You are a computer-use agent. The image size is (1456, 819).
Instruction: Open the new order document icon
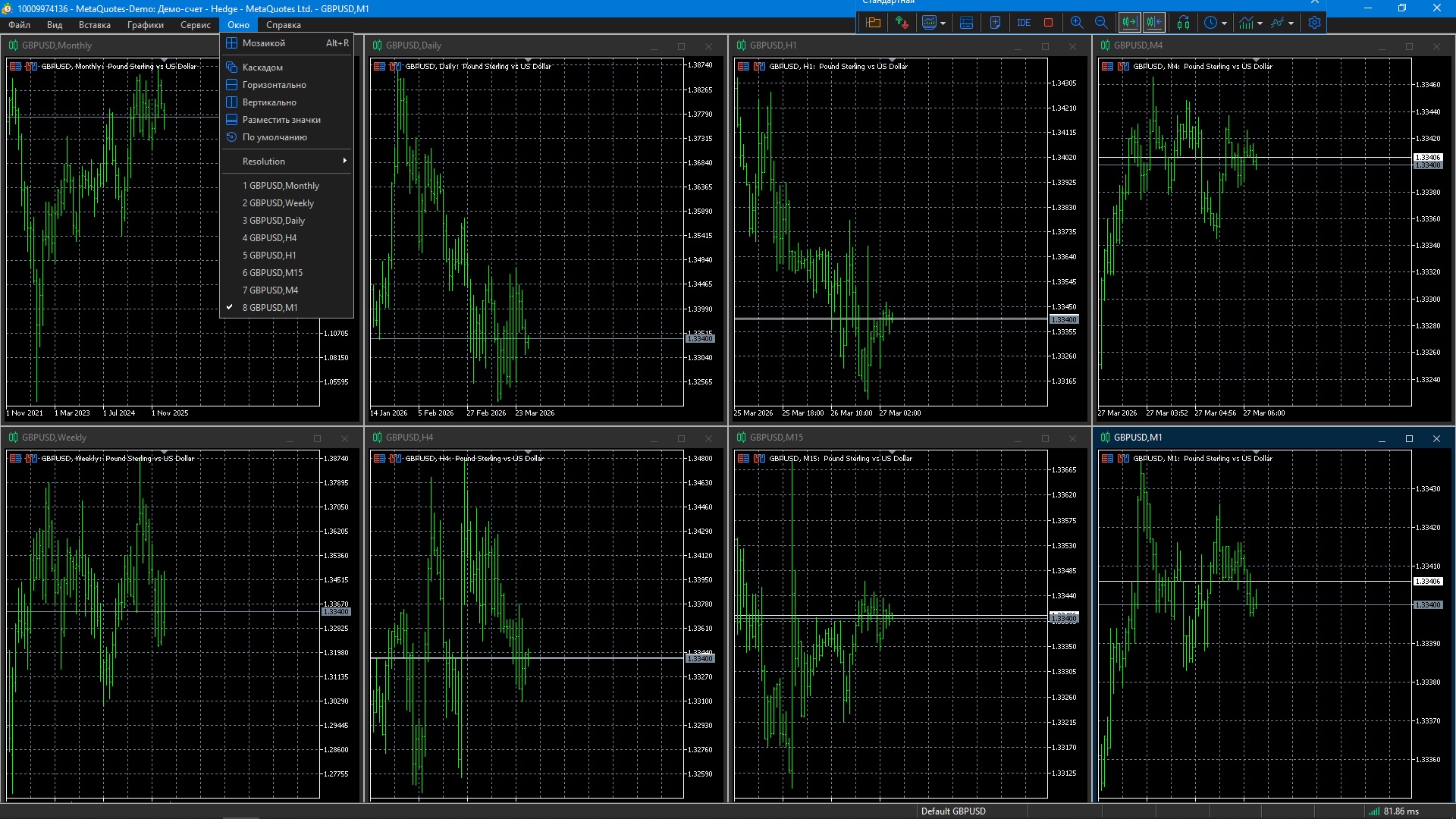click(x=995, y=23)
